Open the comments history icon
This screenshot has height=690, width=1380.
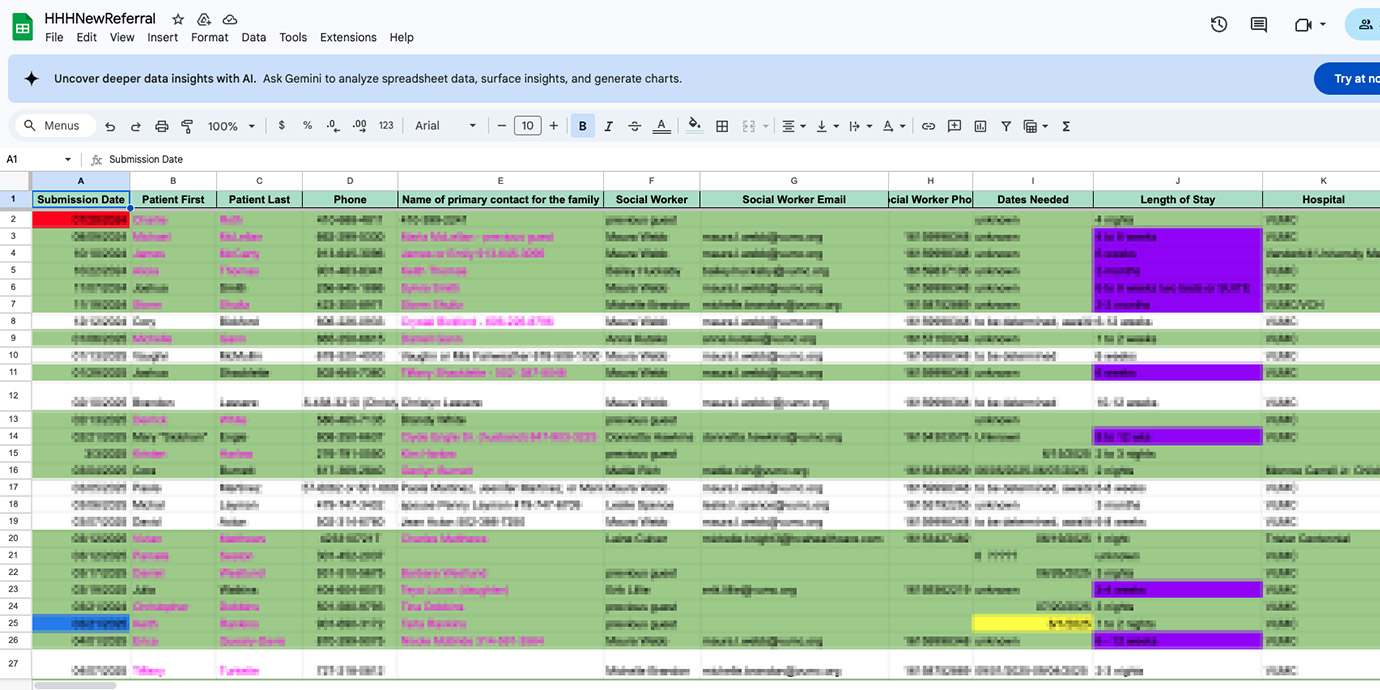point(1259,25)
